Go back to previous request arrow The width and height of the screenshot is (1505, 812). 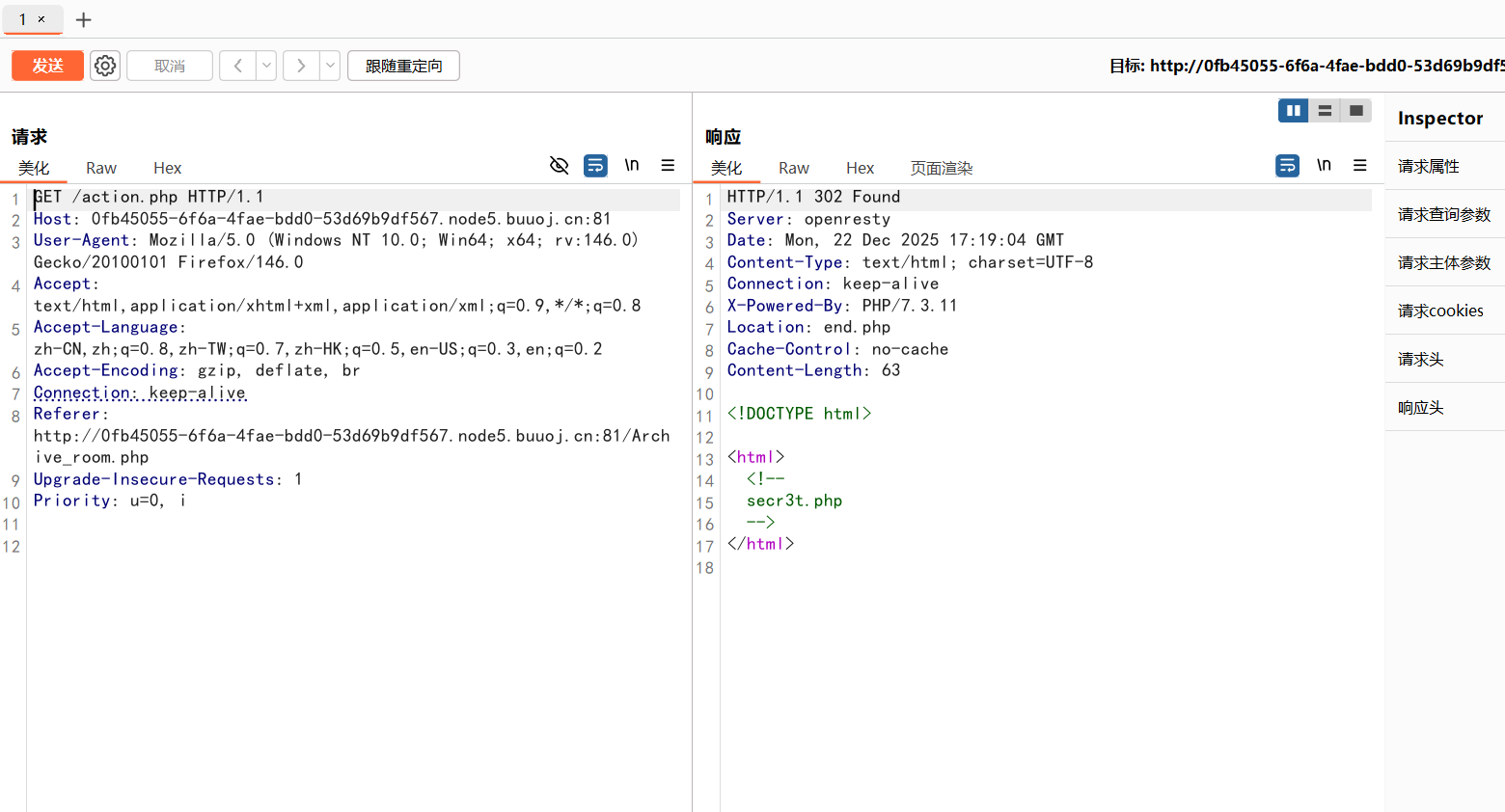237,66
